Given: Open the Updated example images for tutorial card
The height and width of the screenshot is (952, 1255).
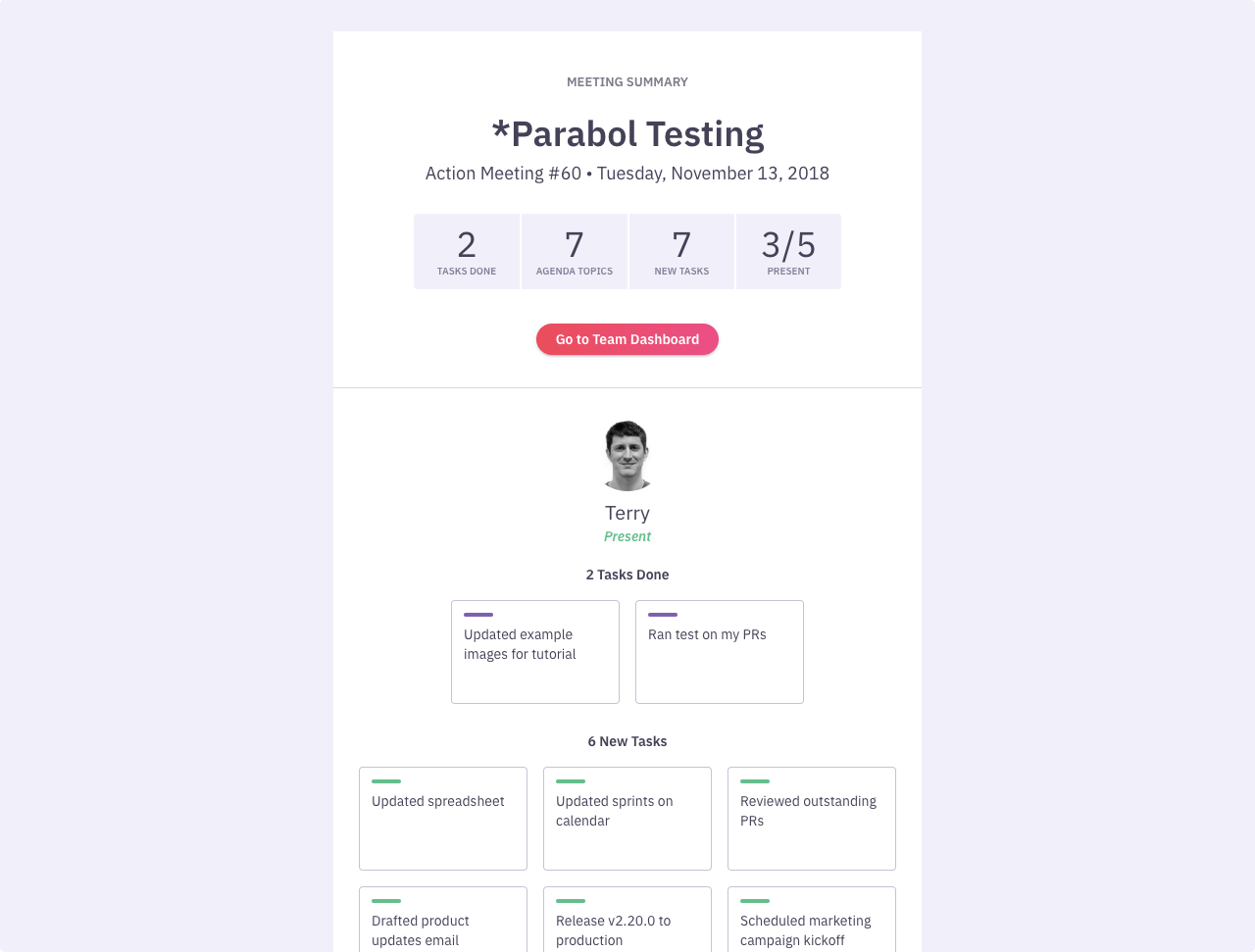Looking at the screenshot, I should (535, 652).
